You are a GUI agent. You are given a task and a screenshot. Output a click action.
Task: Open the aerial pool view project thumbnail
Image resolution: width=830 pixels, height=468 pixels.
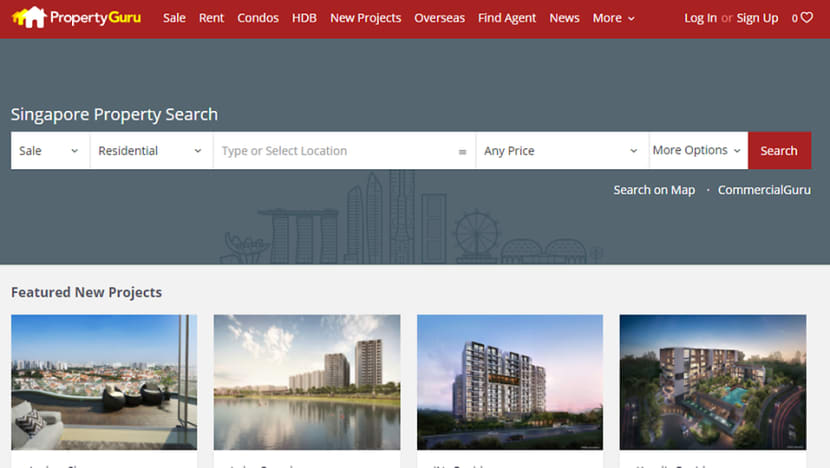pyautogui.click(x=713, y=382)
